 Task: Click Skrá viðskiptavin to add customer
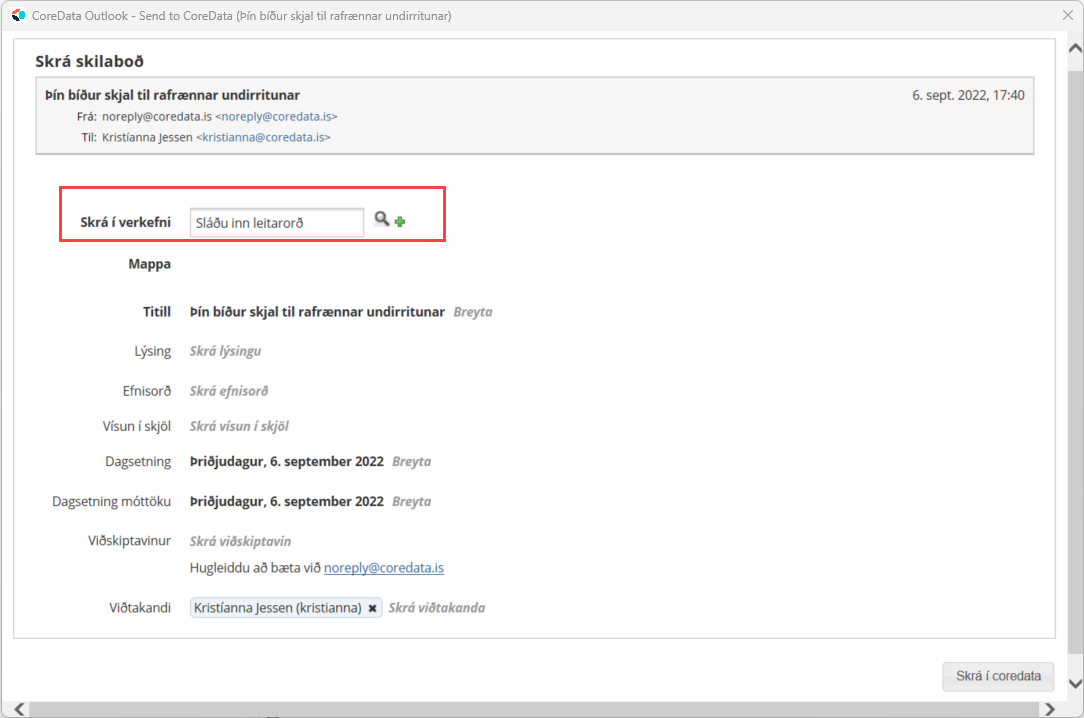[240, 541]
